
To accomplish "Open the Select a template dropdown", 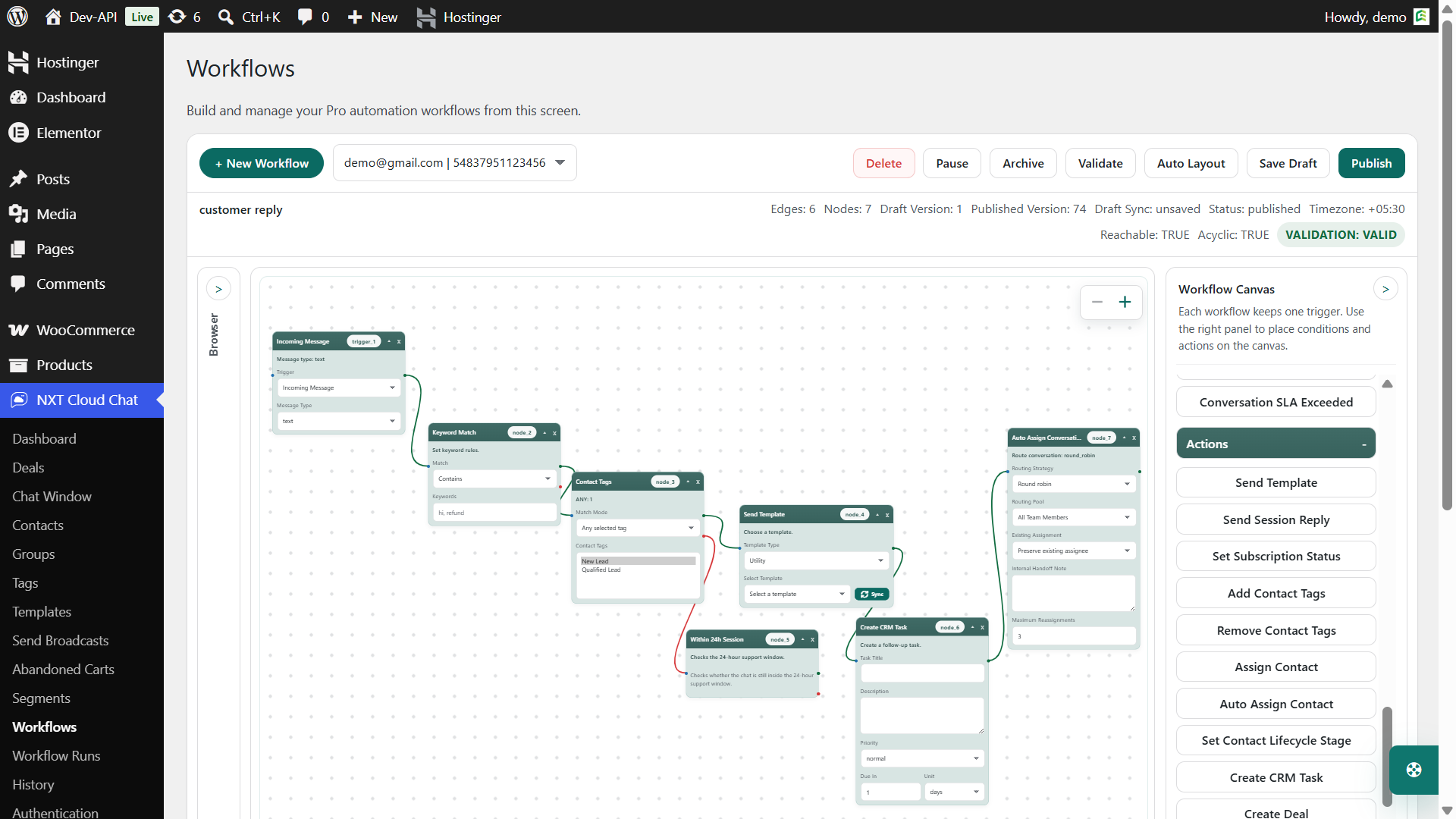I will [x=796, y=595].
